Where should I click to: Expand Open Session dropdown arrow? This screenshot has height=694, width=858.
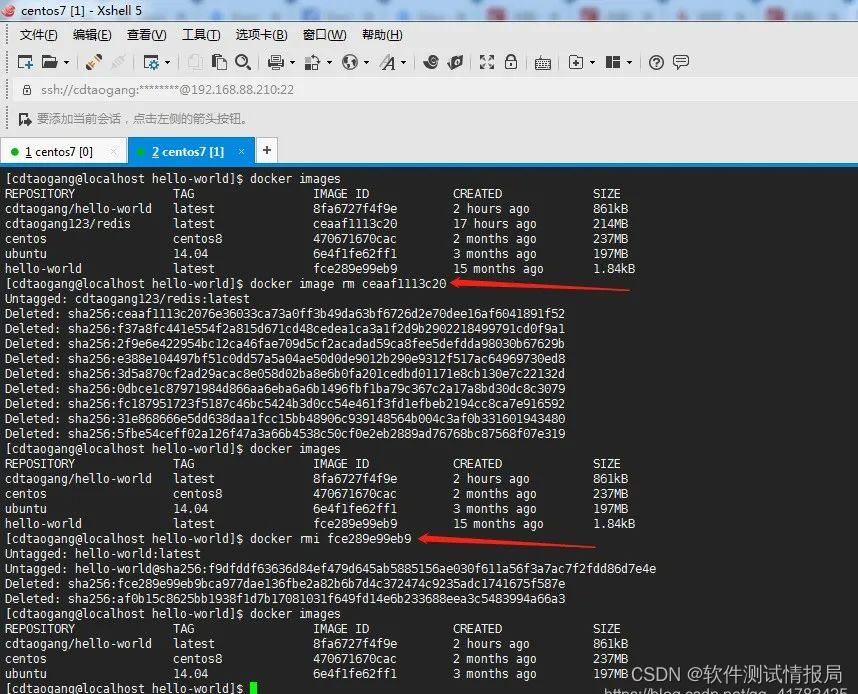(66, 63)
